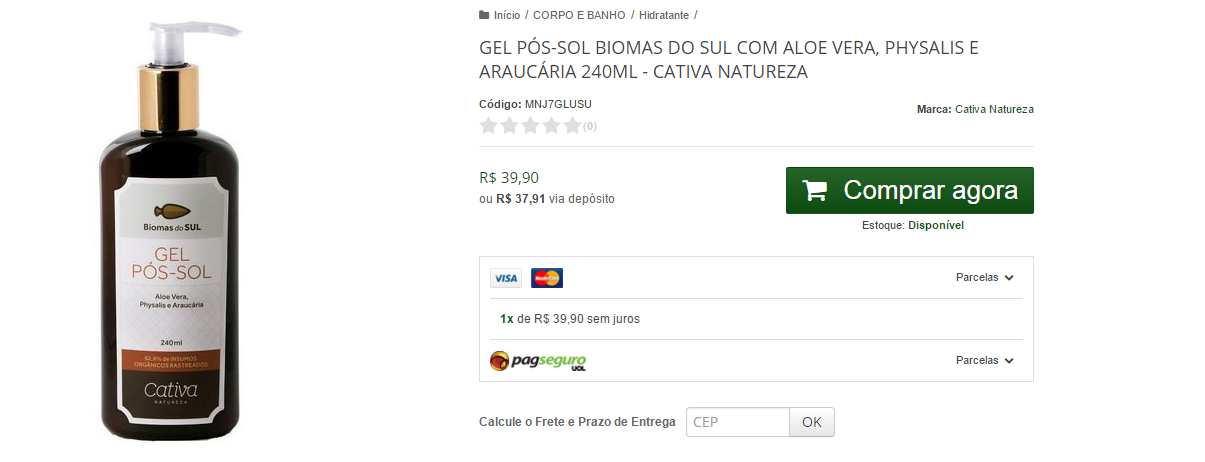Expand Parcelas in the PagSeguro row

pos(984,361)
